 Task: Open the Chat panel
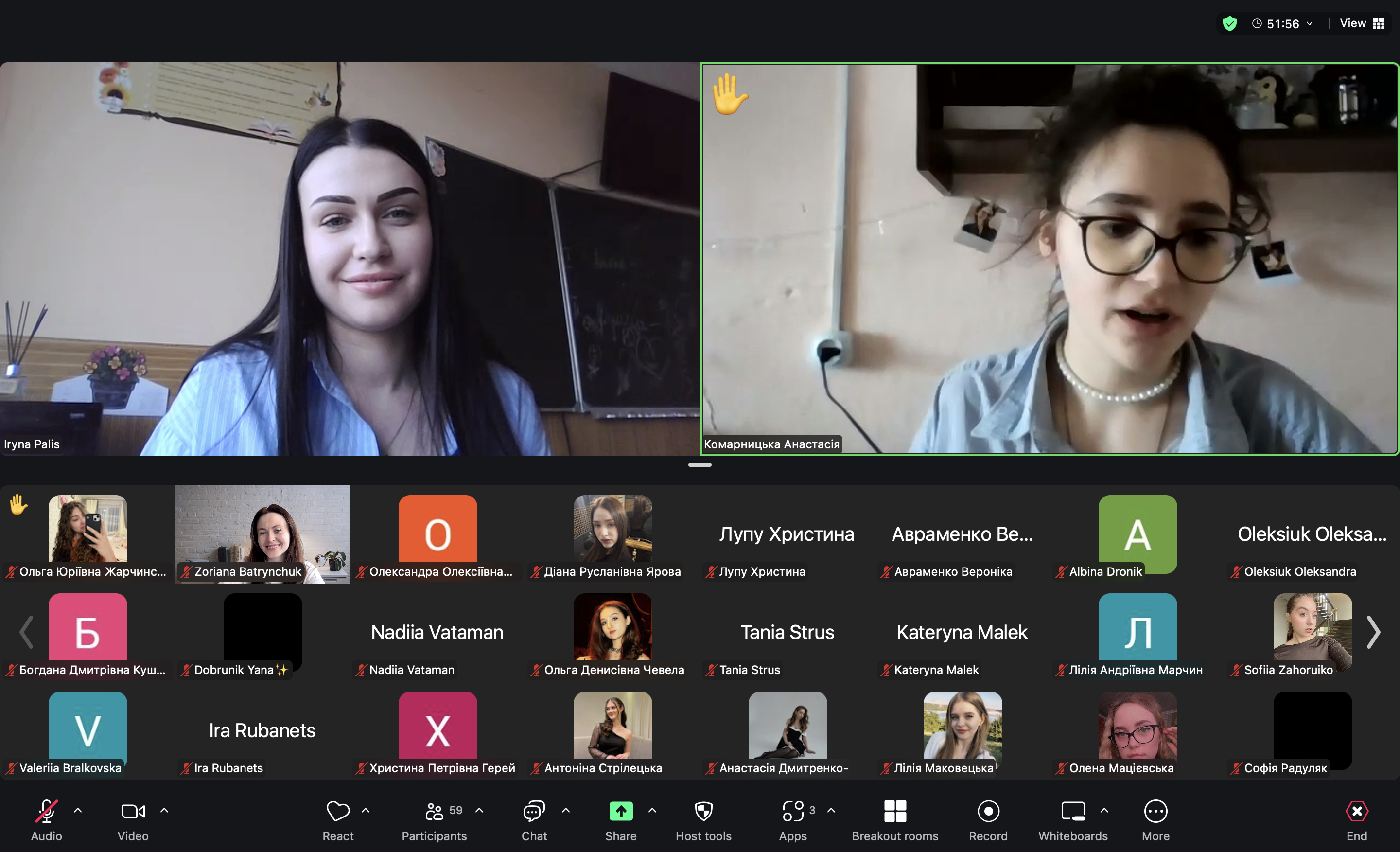(x=534, y=820)
